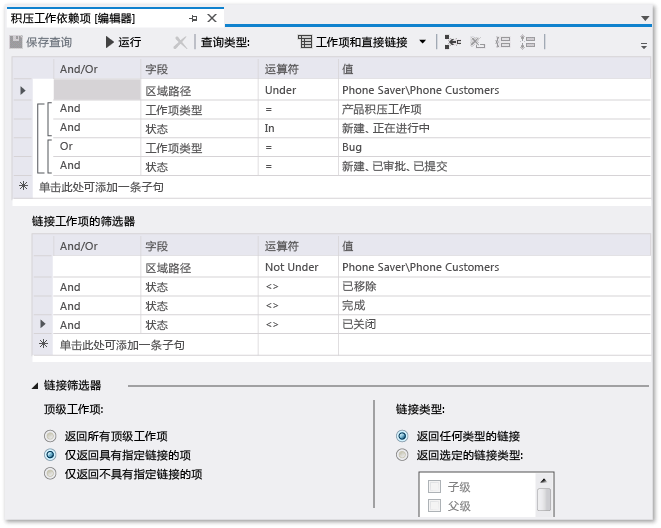Click the 工作项类型 field in 产品积压工作项 row

[199, 110]
